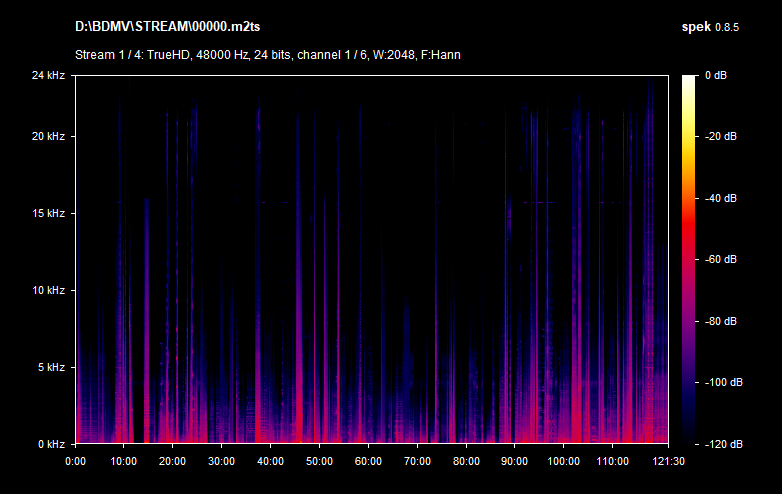Select the 90:00 time axis marker
782x494 pixels.
[x=514, y=461]
